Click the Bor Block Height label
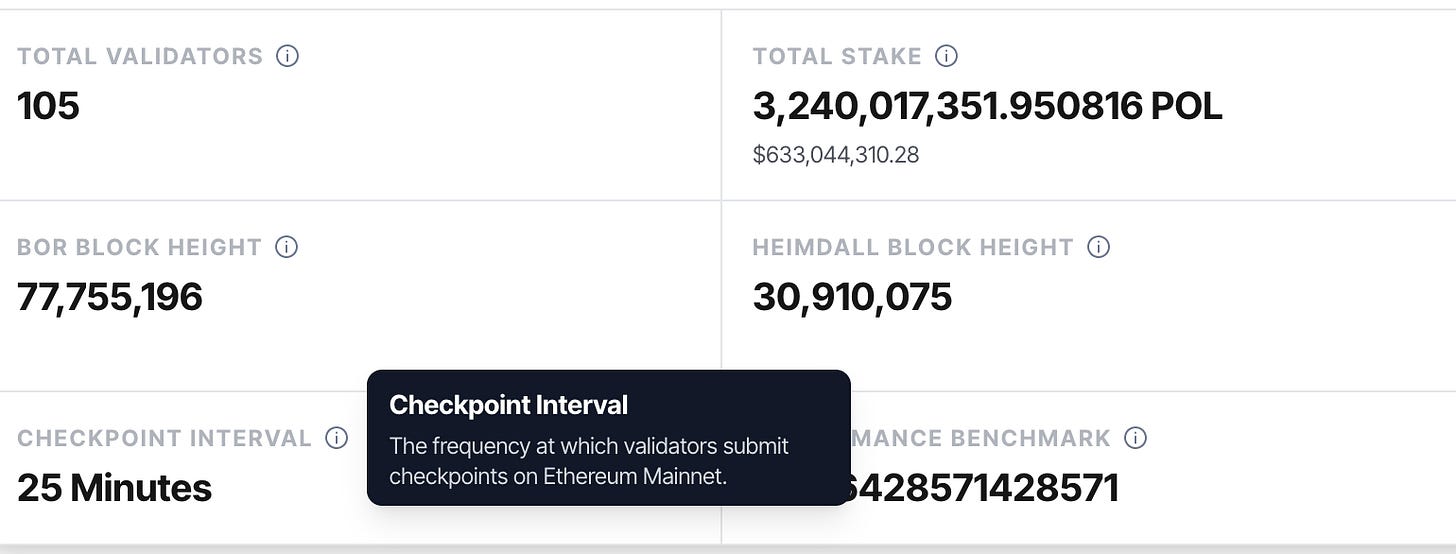The width and height of the screenshot is (1456, 554). click(139, 247)
